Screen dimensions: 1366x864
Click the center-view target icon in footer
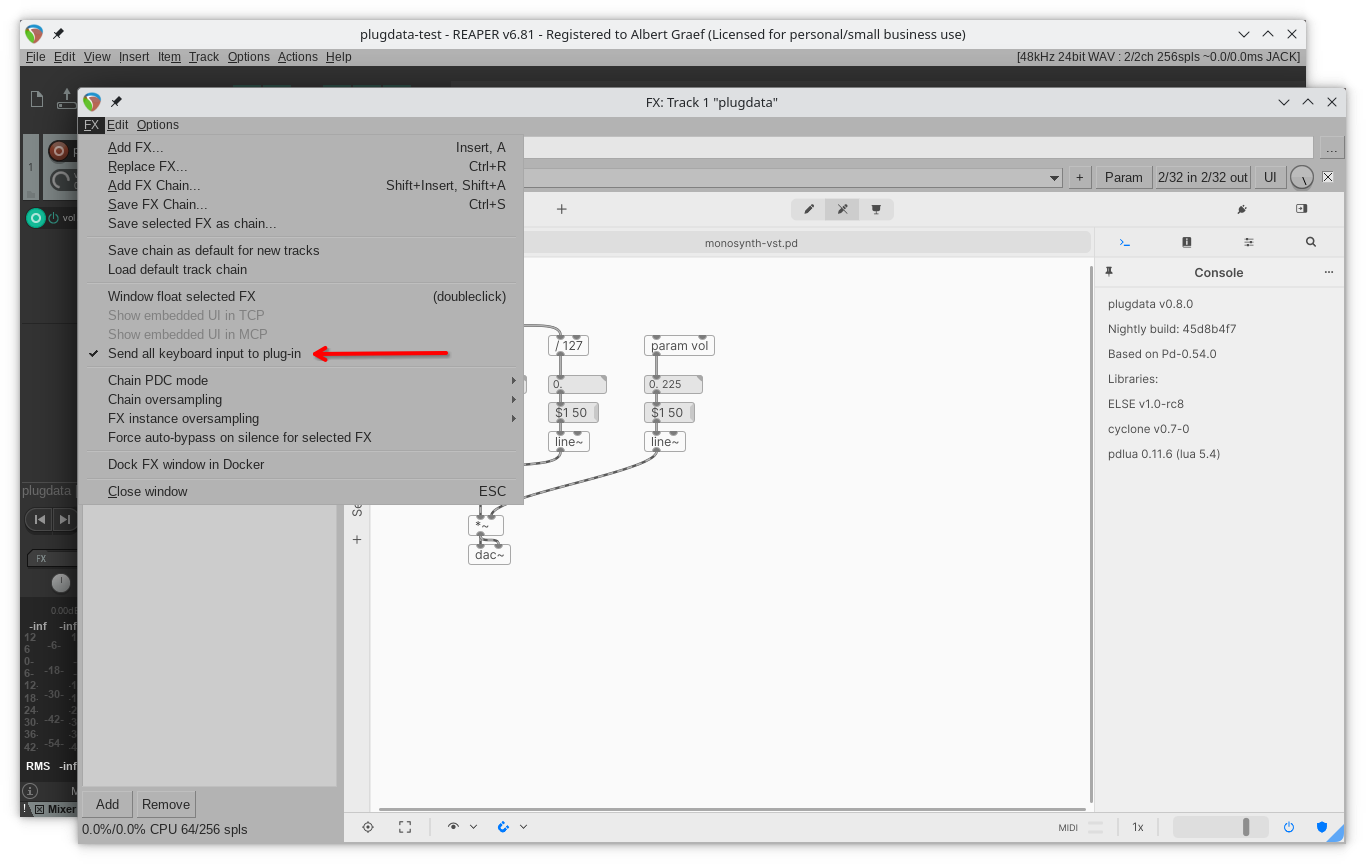click(x=368, y=827)
